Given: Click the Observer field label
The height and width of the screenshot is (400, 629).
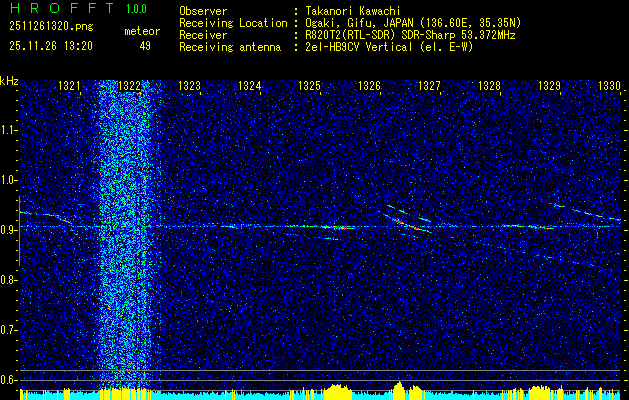Looking at the screenshot, I should (x=203, y=11).
